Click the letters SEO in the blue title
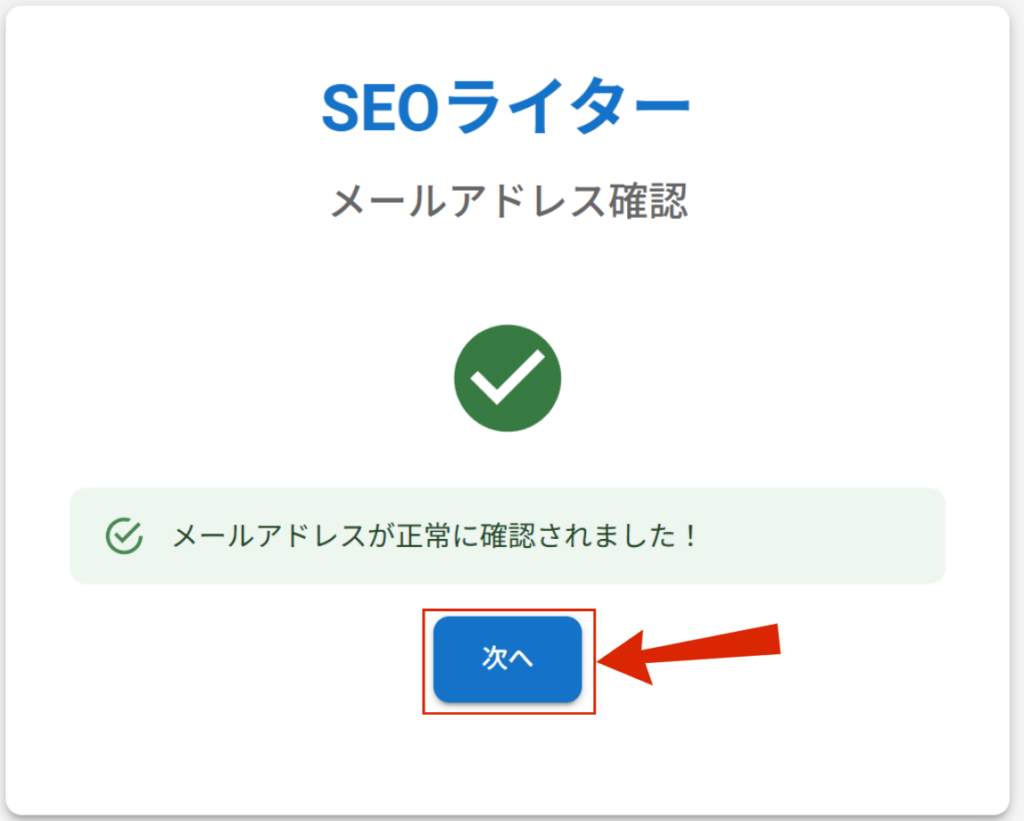The image size is (1024, 821). (x=380, y=108)
